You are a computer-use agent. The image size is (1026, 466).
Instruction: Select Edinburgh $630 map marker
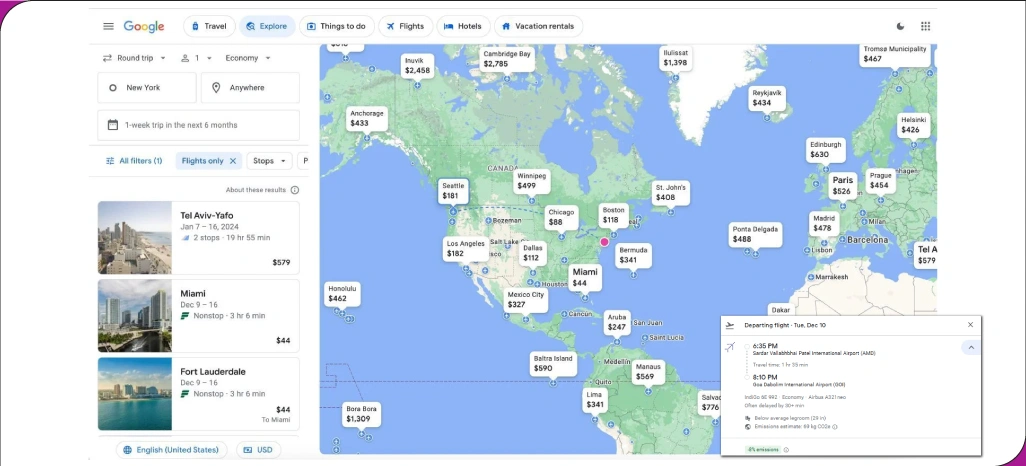point(826,149)
